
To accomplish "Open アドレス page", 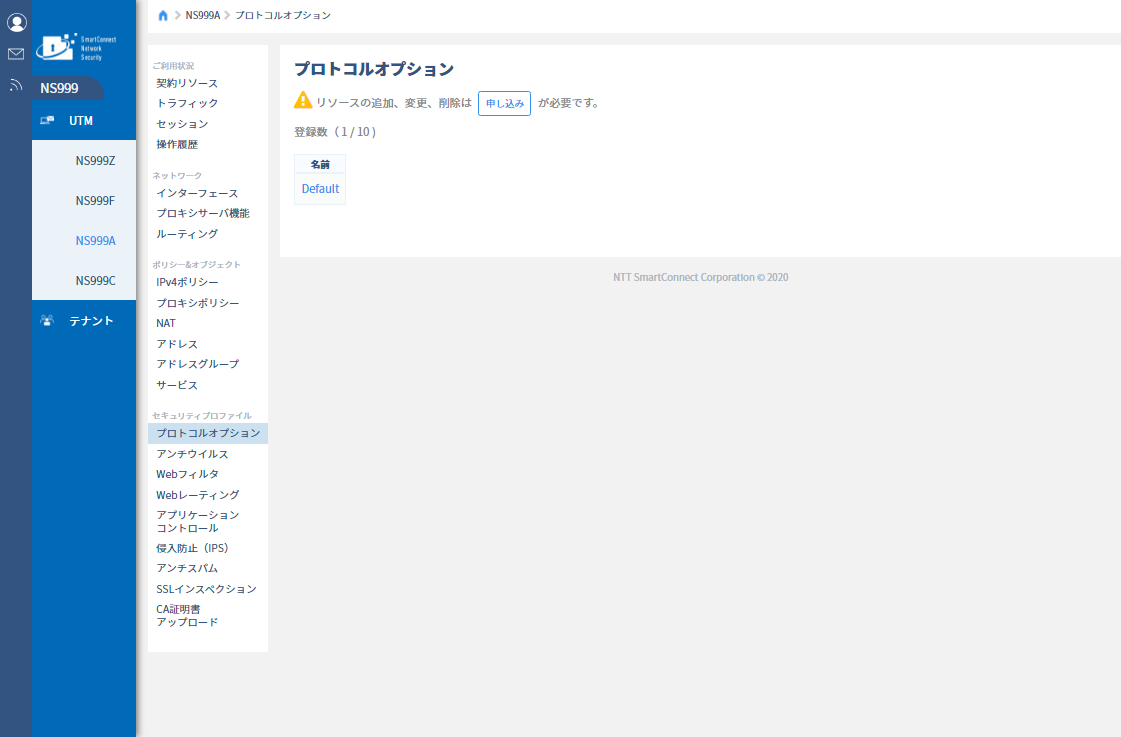I will point(177,344).
